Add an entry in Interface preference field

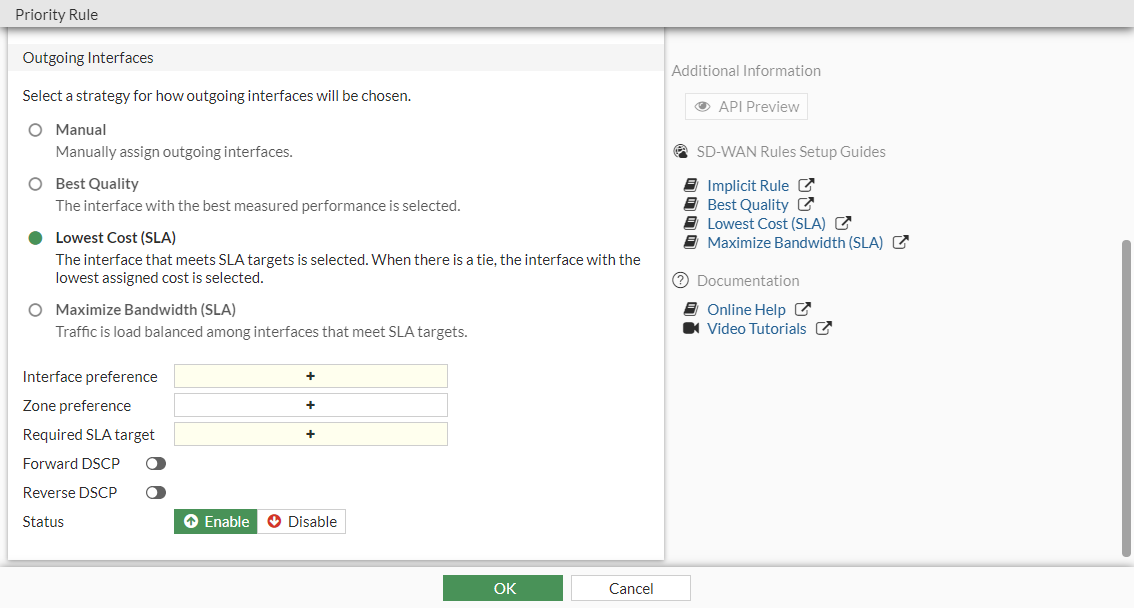[310, 377]
